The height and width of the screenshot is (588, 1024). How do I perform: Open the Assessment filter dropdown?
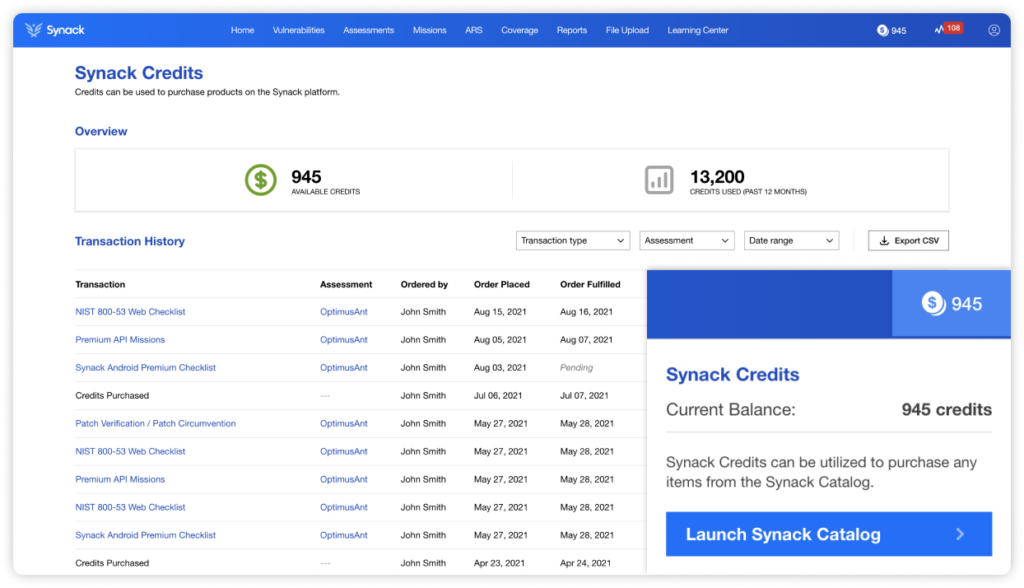coord(687,240)
